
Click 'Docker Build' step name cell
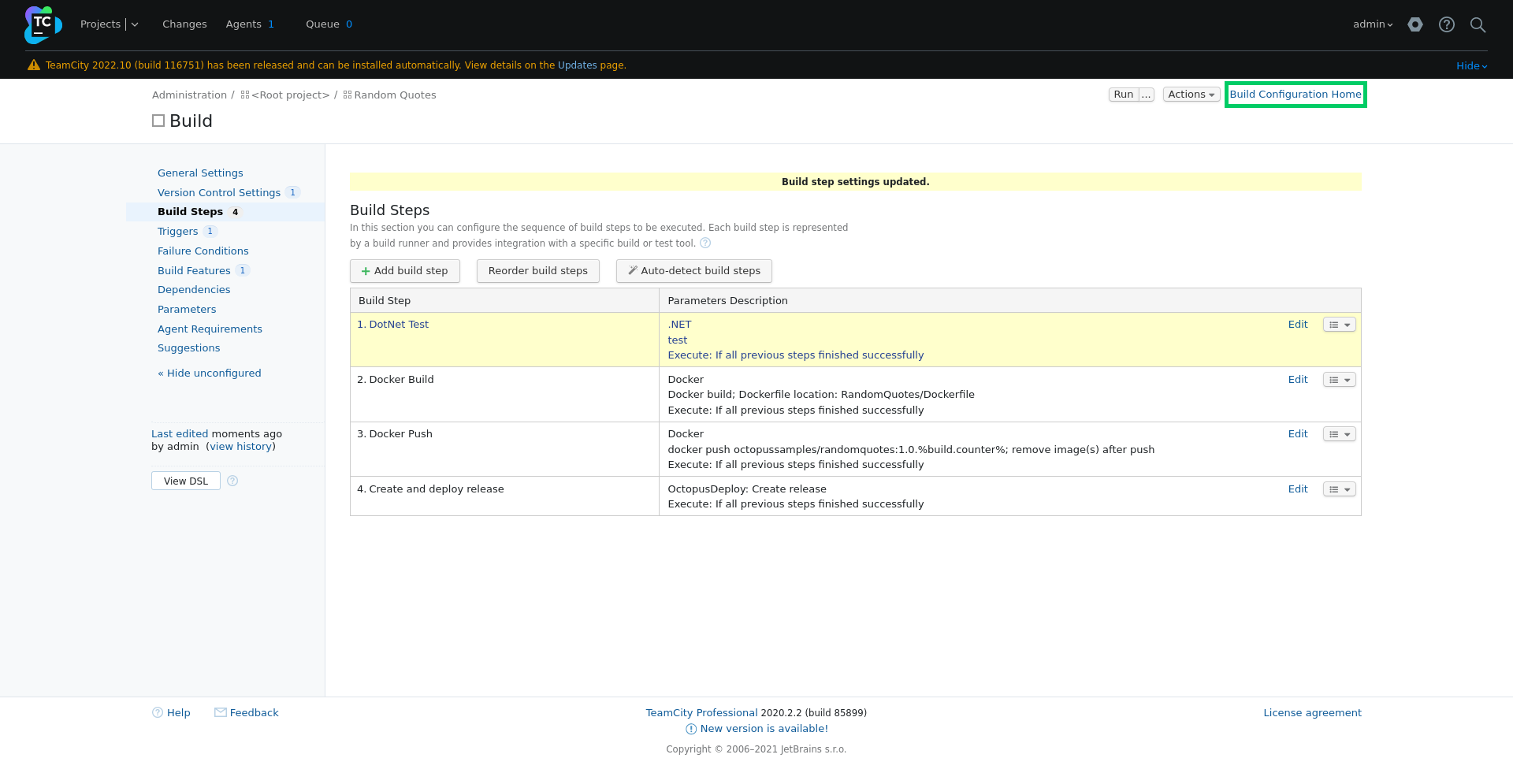(504, 395)
